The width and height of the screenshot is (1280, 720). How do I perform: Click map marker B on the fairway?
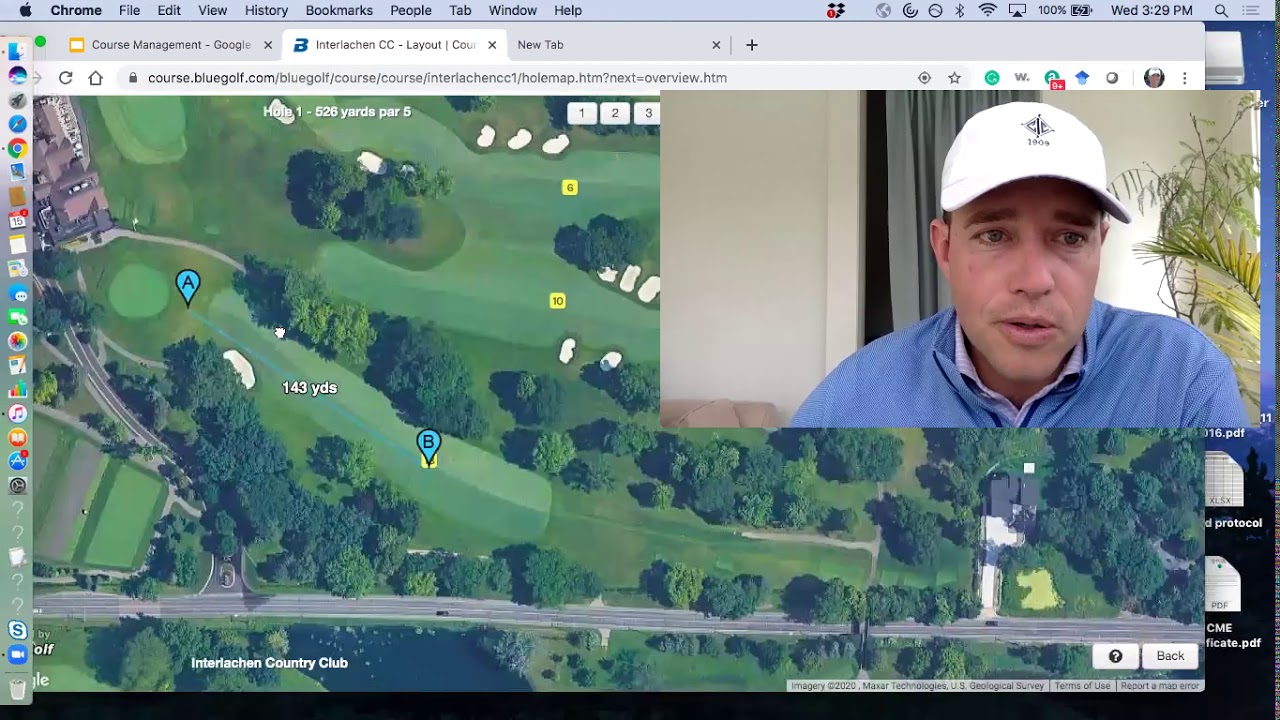point(428,445)
